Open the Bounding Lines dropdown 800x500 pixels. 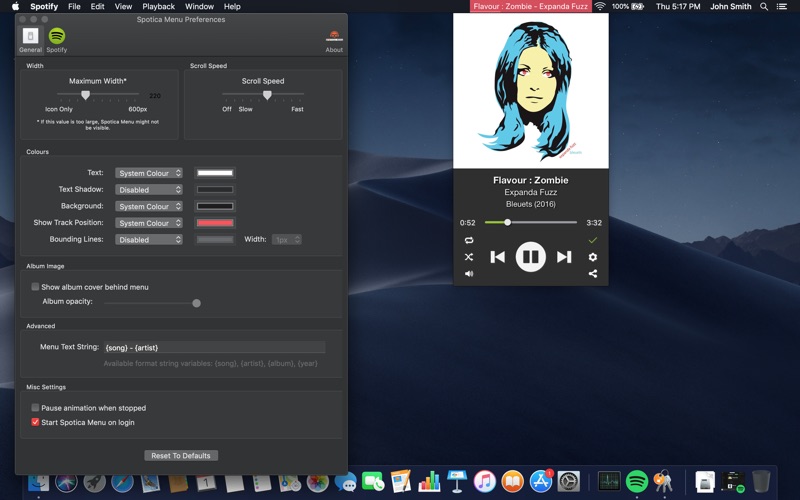coord(148,239)
